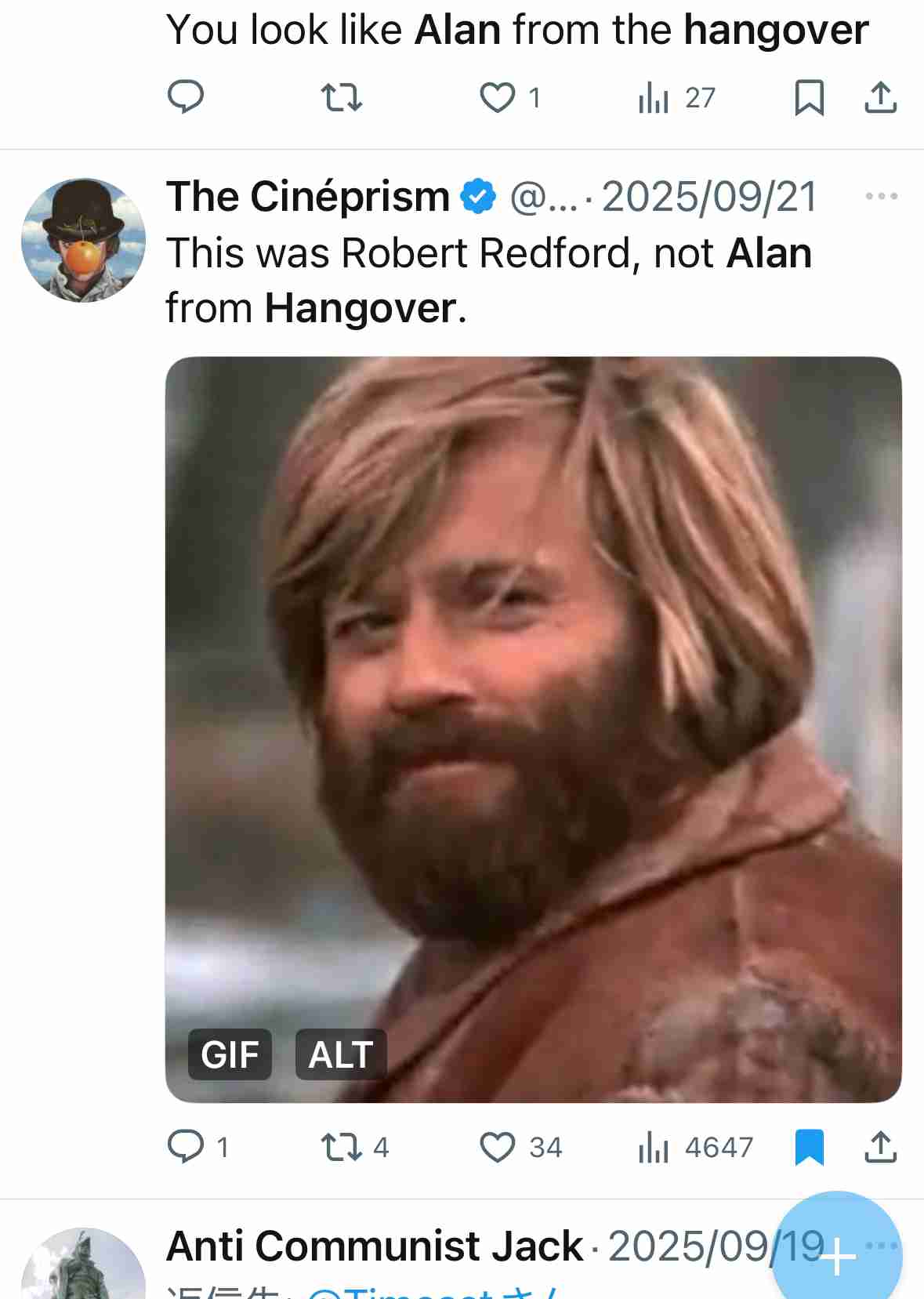The width and height of the screenshot is (924, 1299).
Task: Open The Cinéprism profile avatar
Action: point(83,240)
